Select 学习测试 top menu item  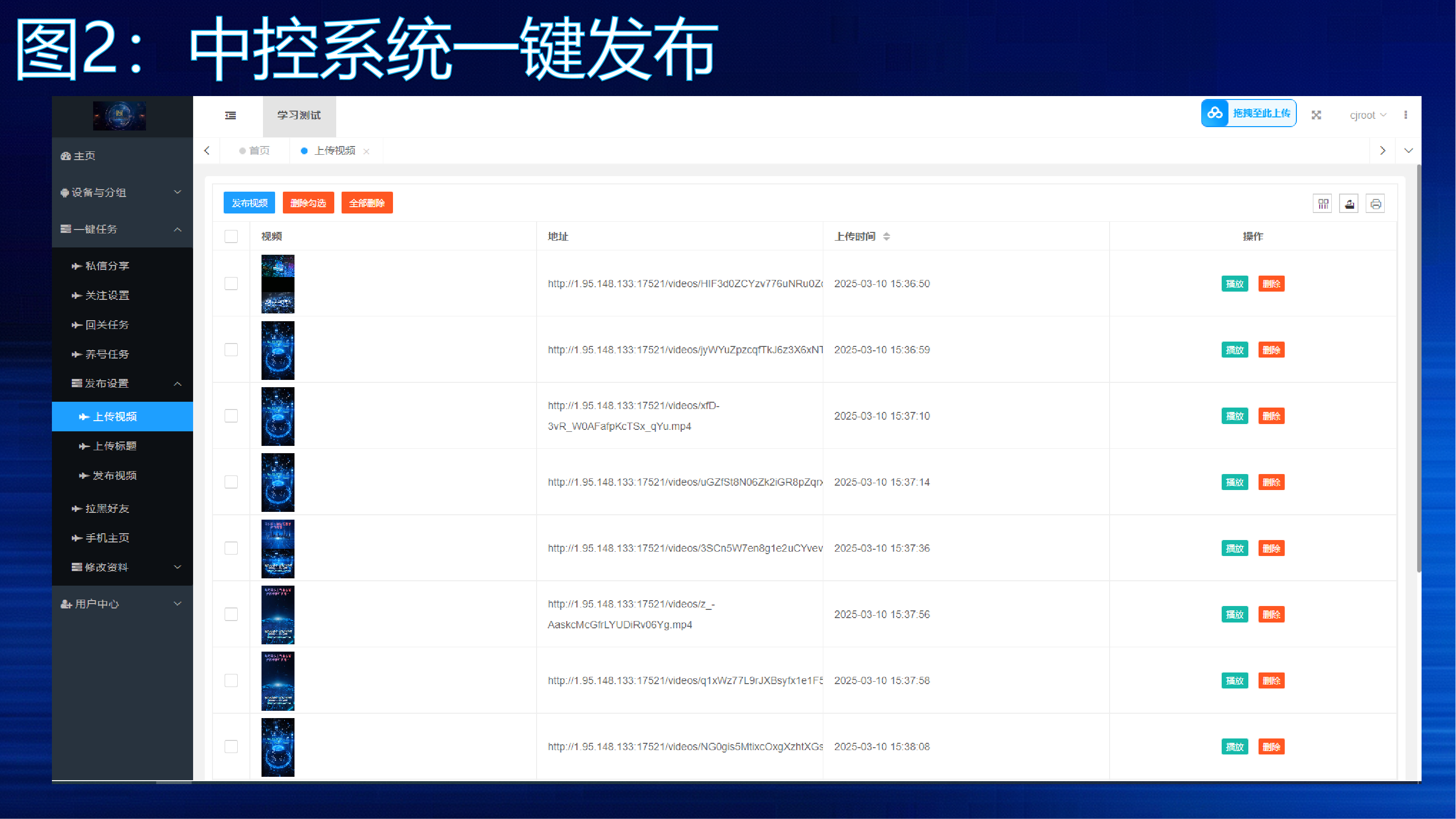click(299, 115)
